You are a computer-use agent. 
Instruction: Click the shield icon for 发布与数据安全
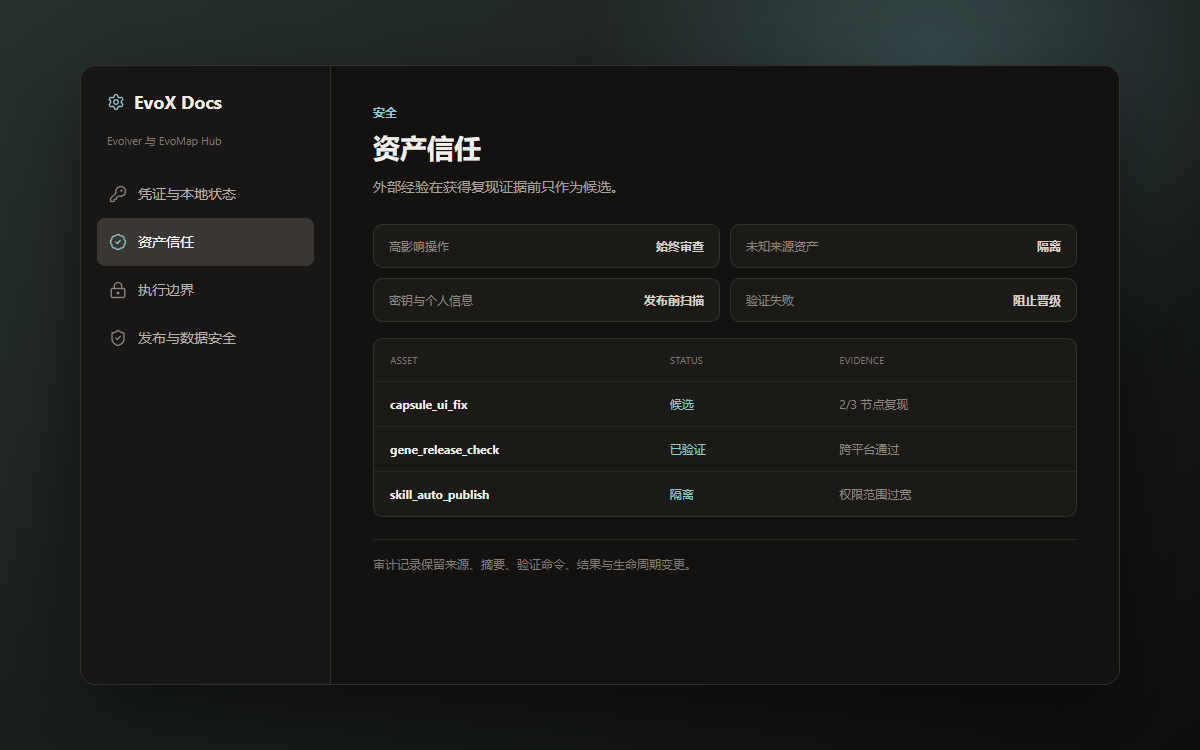point(118,338)
